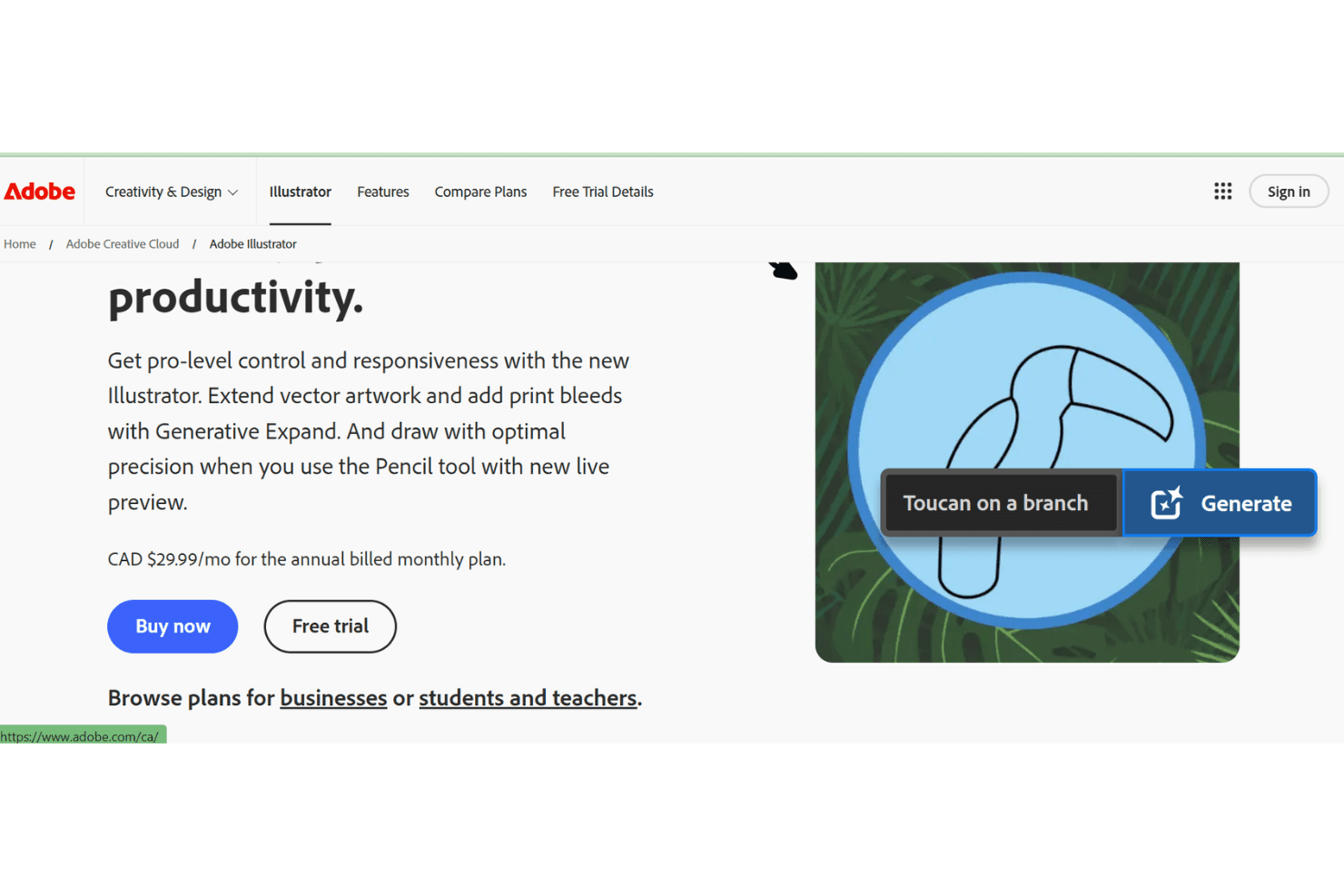Open the apps grid icon

(x=1223, y=192)
